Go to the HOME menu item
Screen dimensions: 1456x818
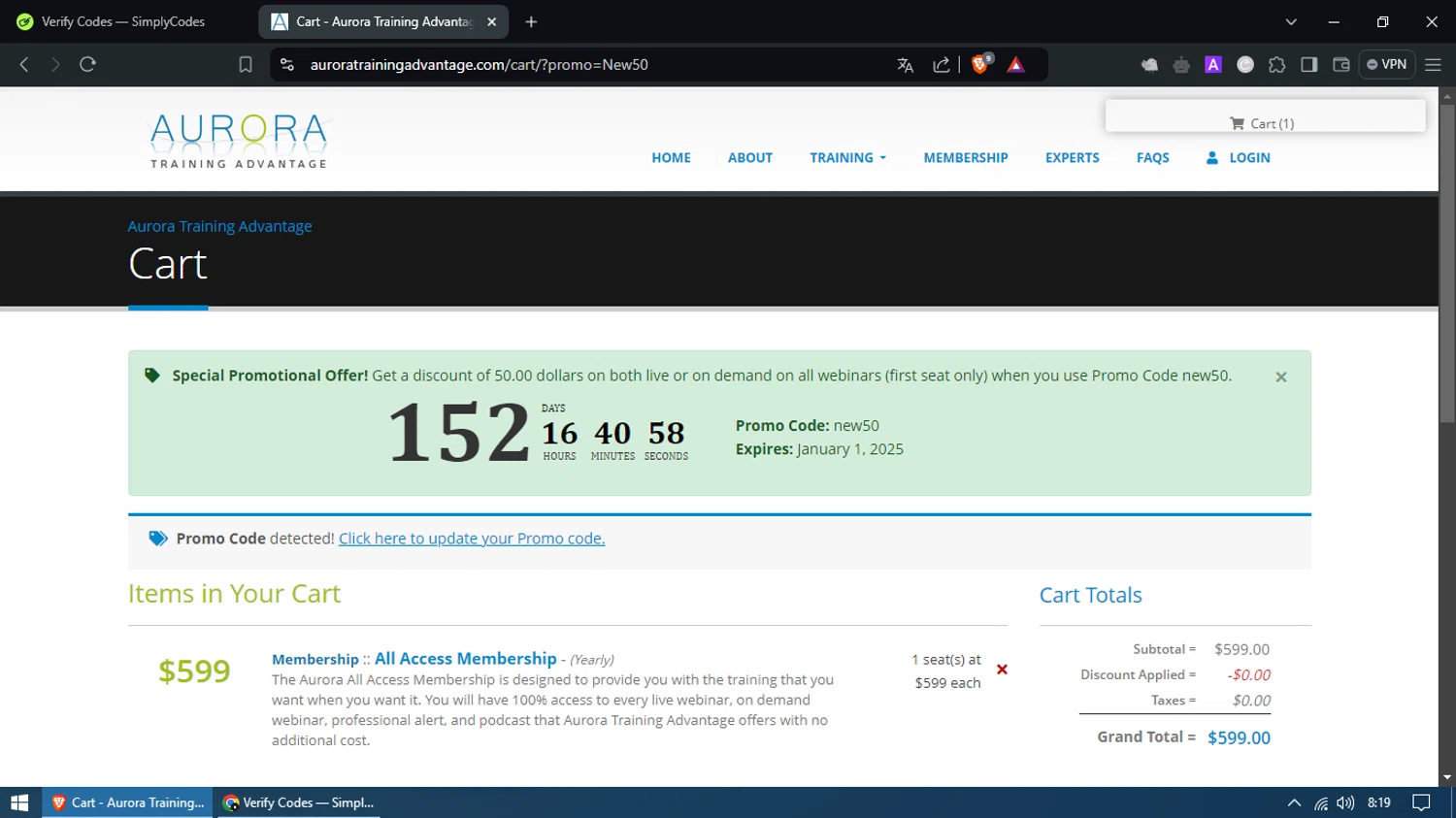[x=671, y=157]
